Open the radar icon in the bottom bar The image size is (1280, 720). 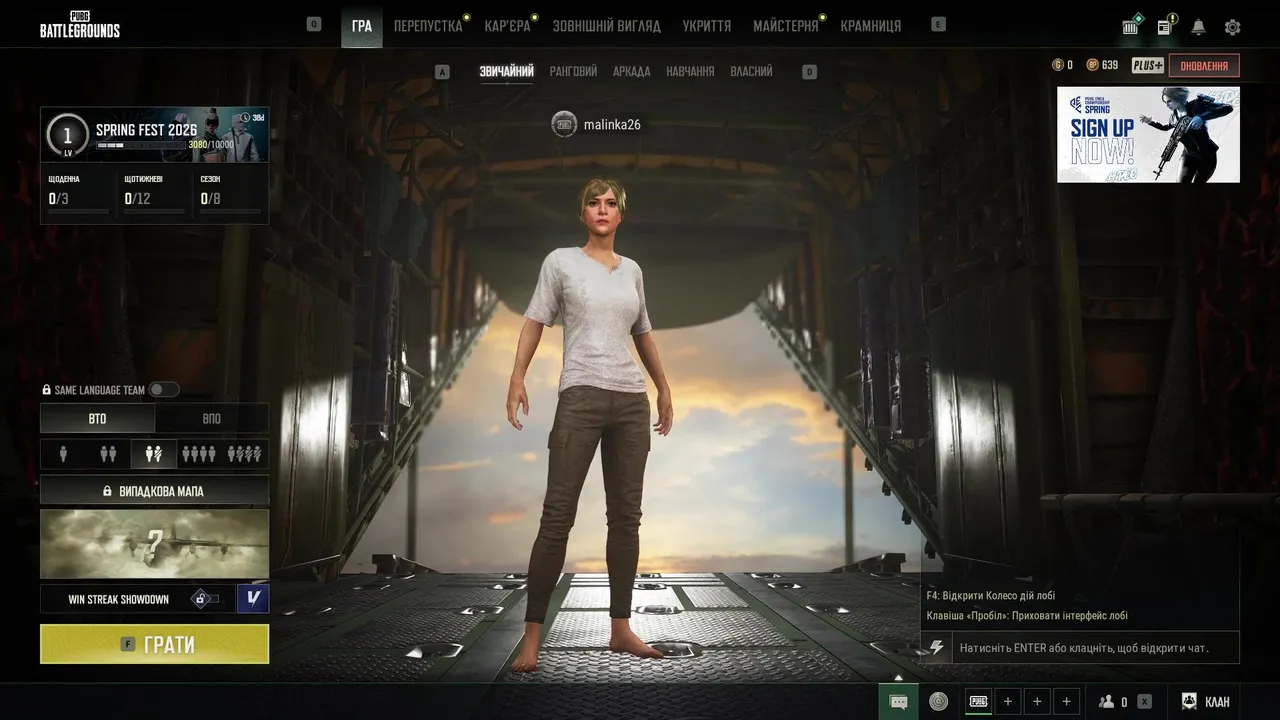pyautogui.click(x=938, y=702)
